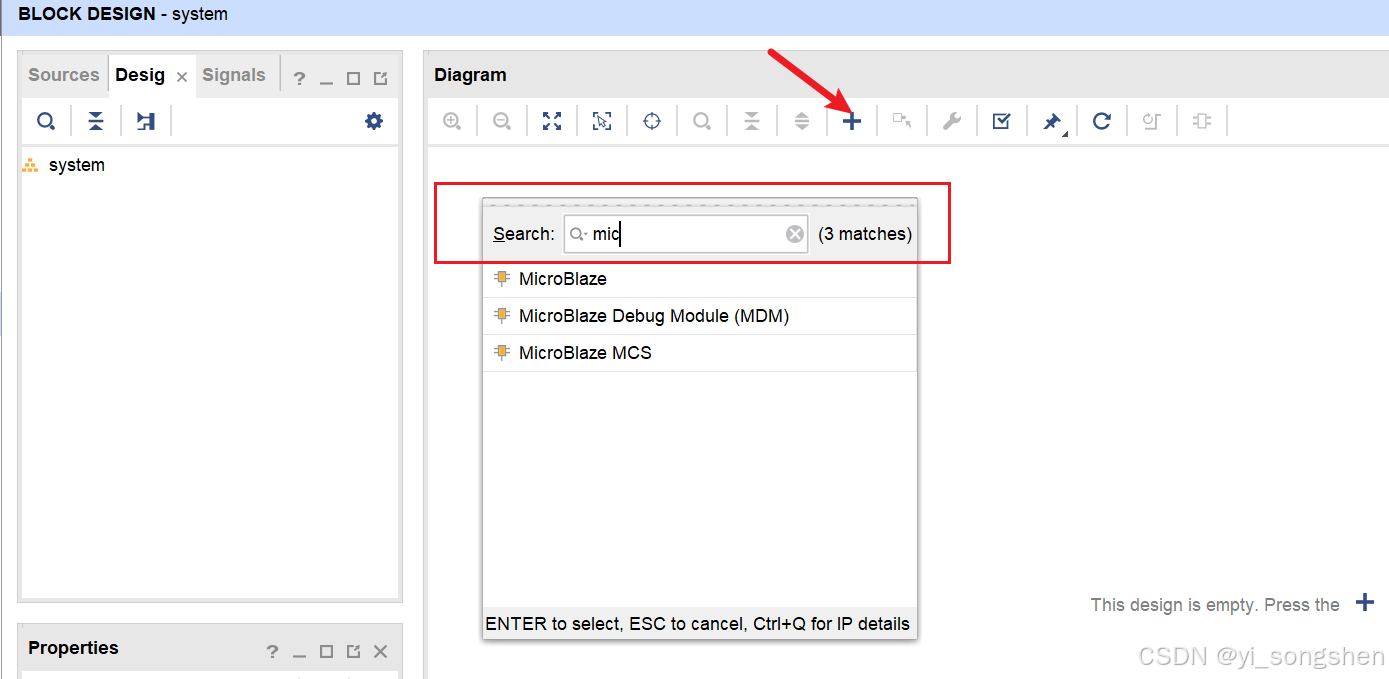Switch to the Signals tab

click(x=234, y=75)
